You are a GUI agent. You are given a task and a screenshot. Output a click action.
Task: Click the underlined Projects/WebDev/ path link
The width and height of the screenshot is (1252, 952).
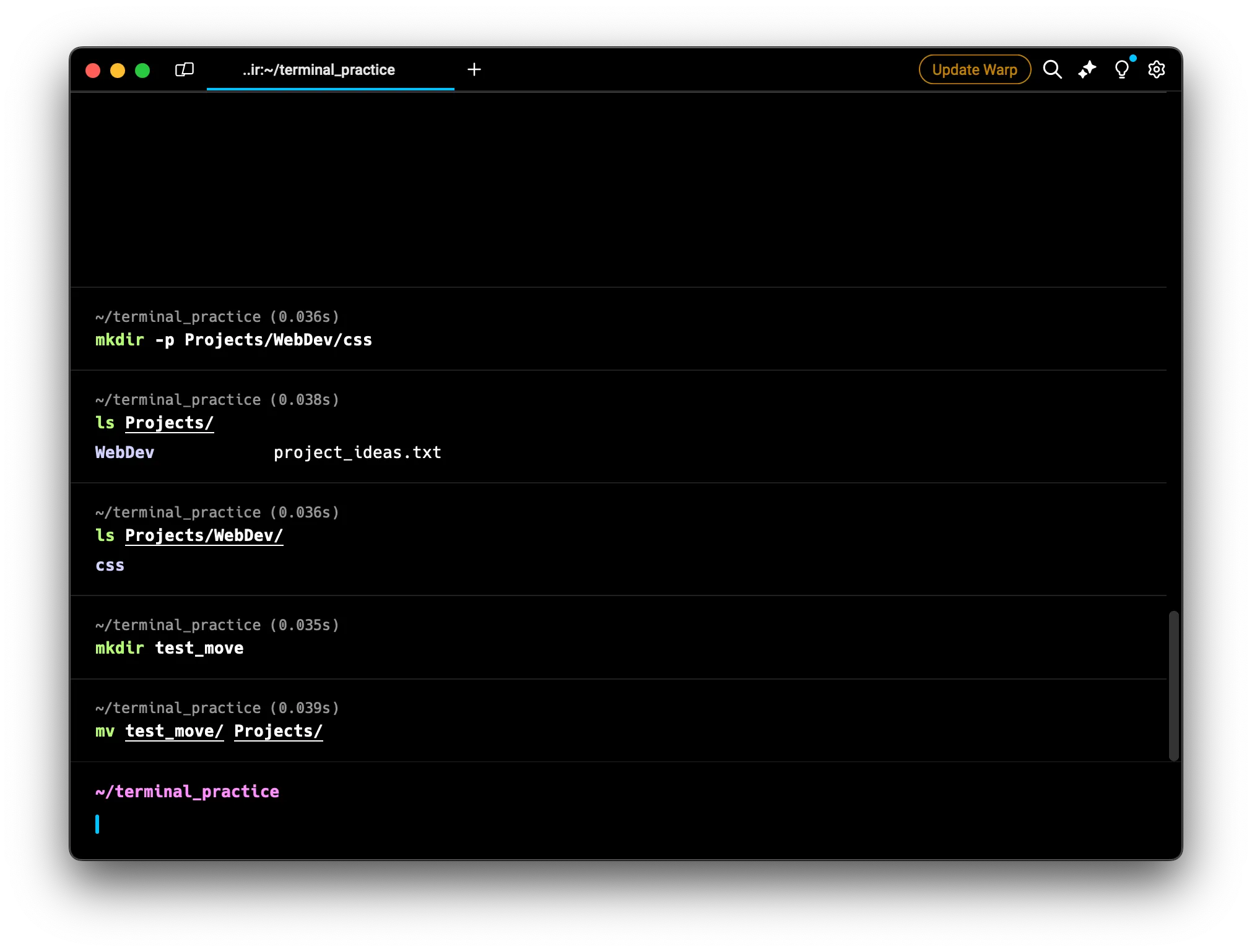[x=204, y=535]
